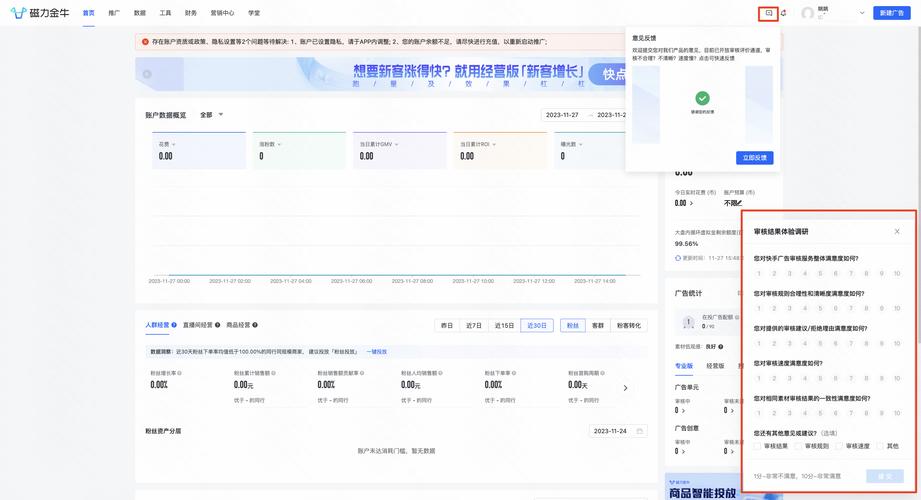
Task: Click the 商品智能投放 promo card
Action: (702, 487)
